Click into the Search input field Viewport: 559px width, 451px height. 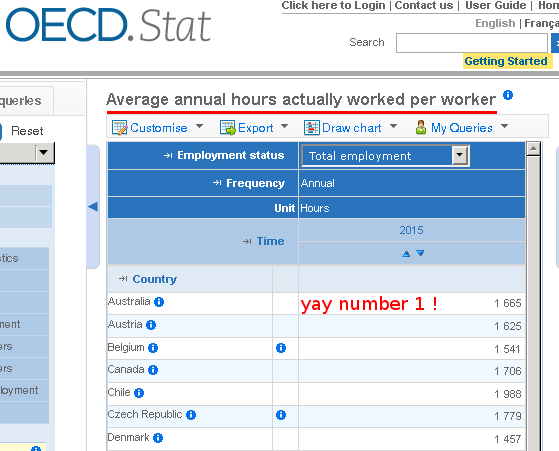pos(472,43)
